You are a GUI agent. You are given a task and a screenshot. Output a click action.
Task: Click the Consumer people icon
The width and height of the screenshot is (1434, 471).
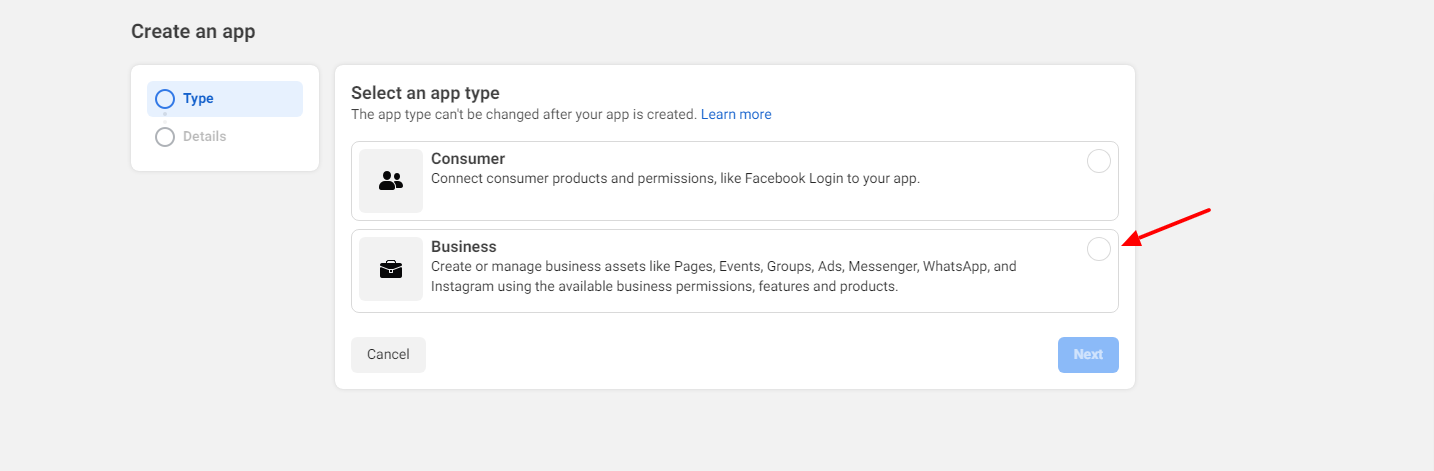(x=391, y=181)
